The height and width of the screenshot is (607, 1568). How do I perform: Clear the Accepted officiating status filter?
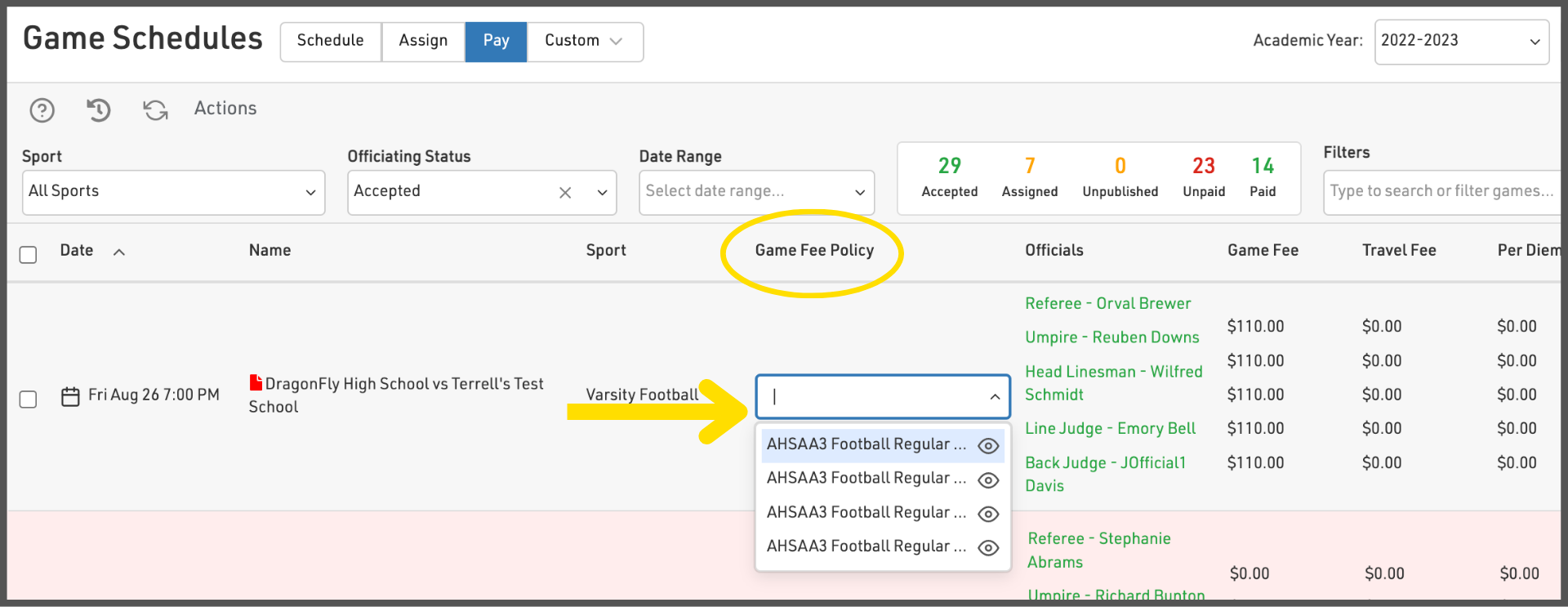tap(565, 193)
